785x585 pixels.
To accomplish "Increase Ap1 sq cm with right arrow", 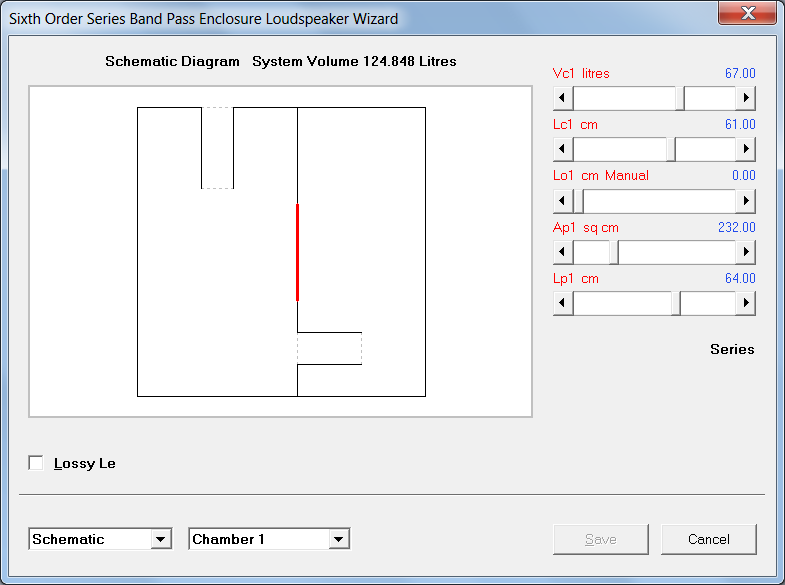I will pos(745,252).
